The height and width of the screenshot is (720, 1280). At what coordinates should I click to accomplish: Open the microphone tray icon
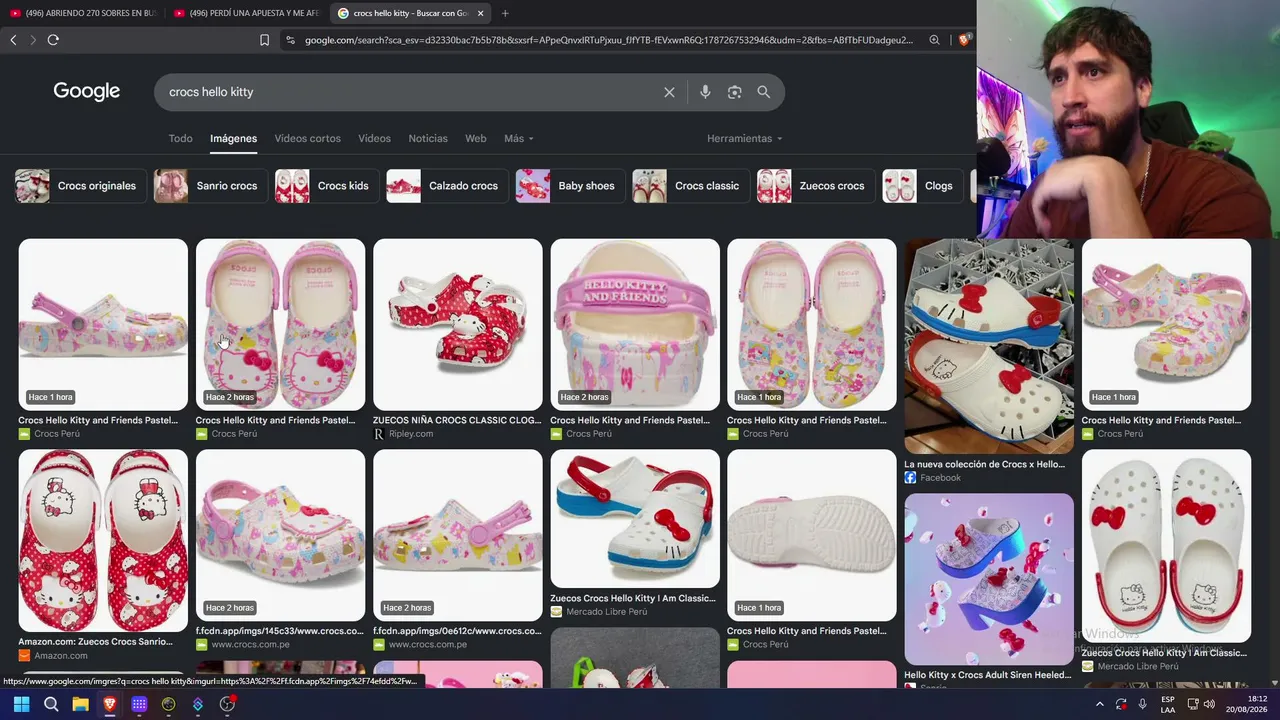1142,704
